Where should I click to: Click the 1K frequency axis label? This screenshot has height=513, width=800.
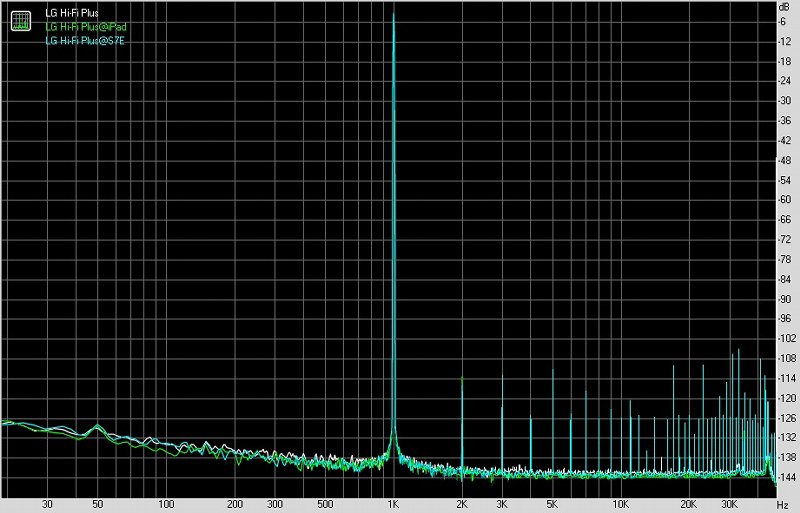(x=393, y=504)
